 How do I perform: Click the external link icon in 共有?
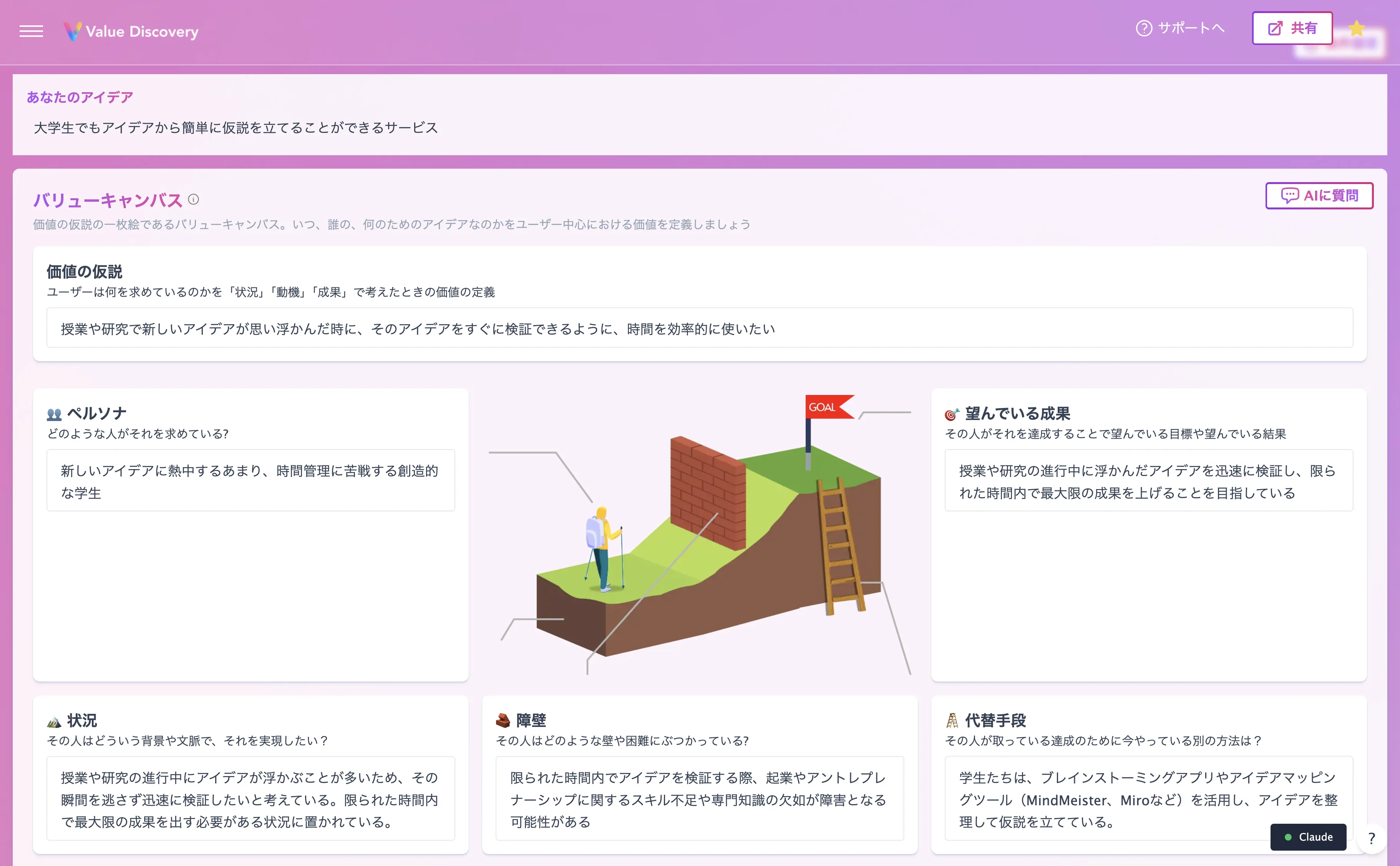(x=1275, y=28)
